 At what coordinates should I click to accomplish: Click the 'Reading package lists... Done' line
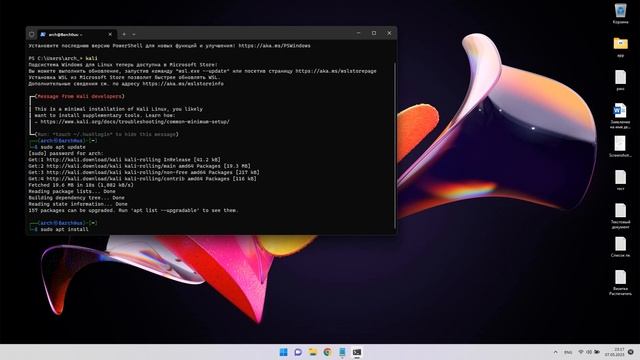coord(72,191)
